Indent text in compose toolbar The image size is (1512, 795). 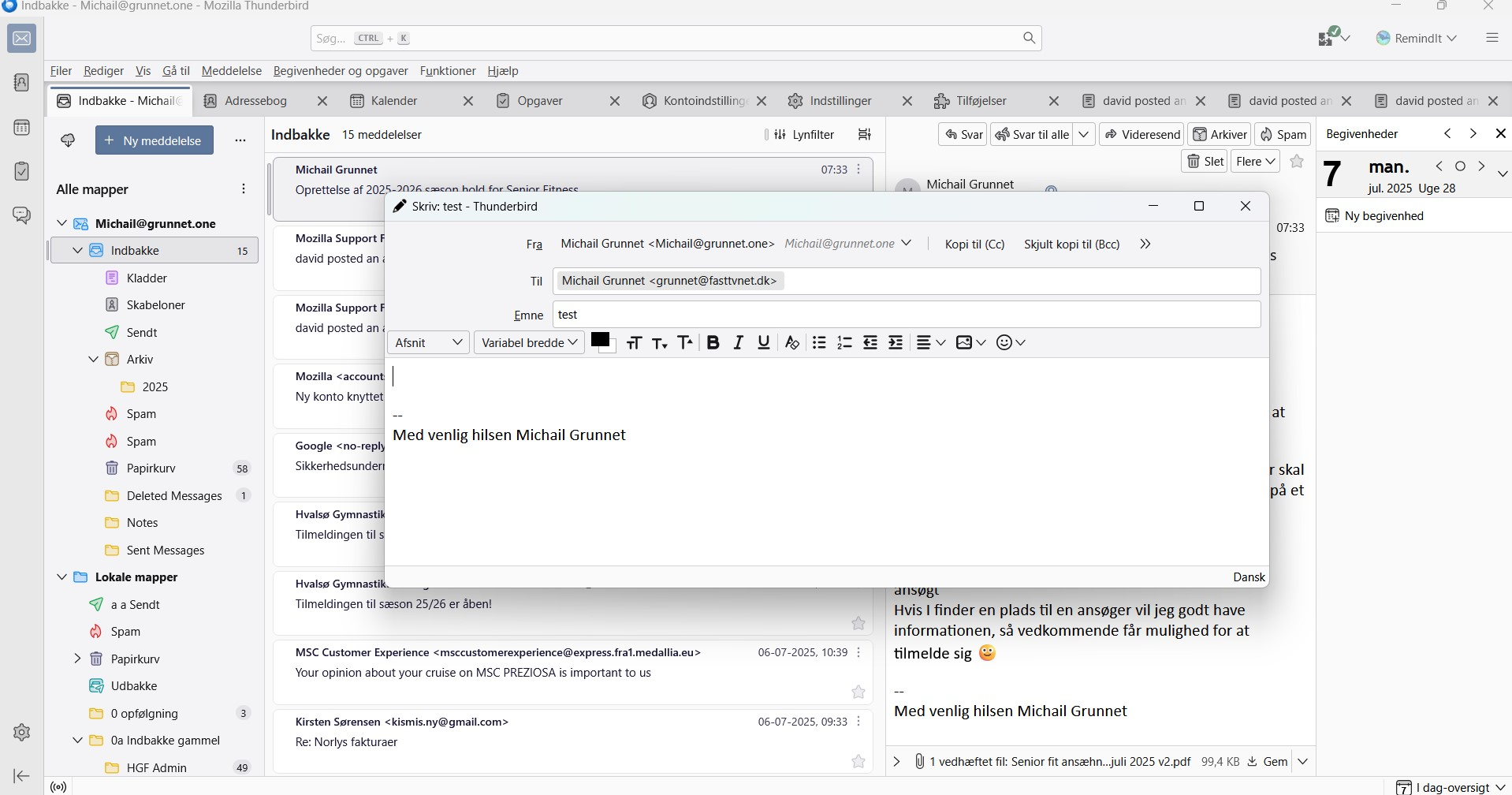(896, 342)
